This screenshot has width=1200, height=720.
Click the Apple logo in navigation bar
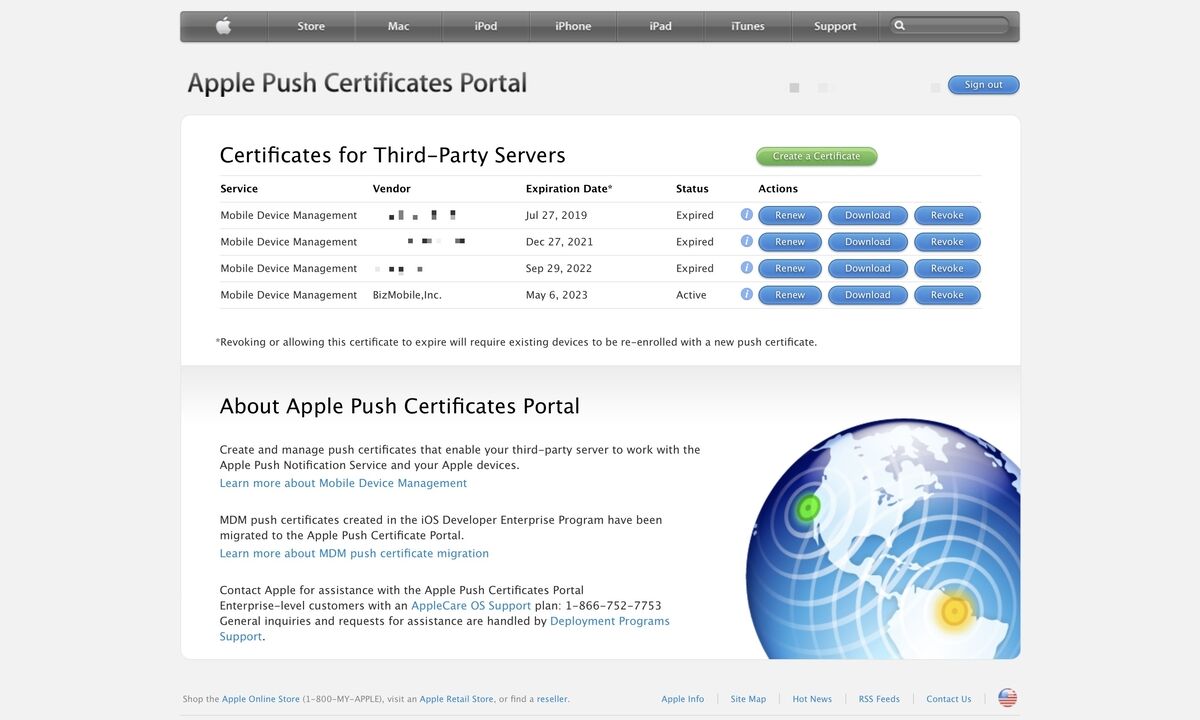223,26
